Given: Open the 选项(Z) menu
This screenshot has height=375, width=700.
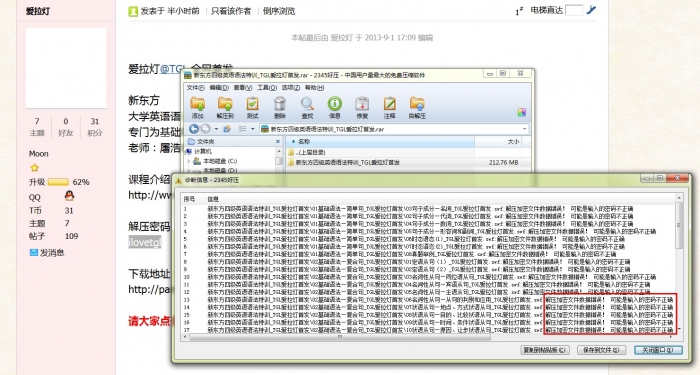Looking at the screenshot, I should click(x=291, y=88).
